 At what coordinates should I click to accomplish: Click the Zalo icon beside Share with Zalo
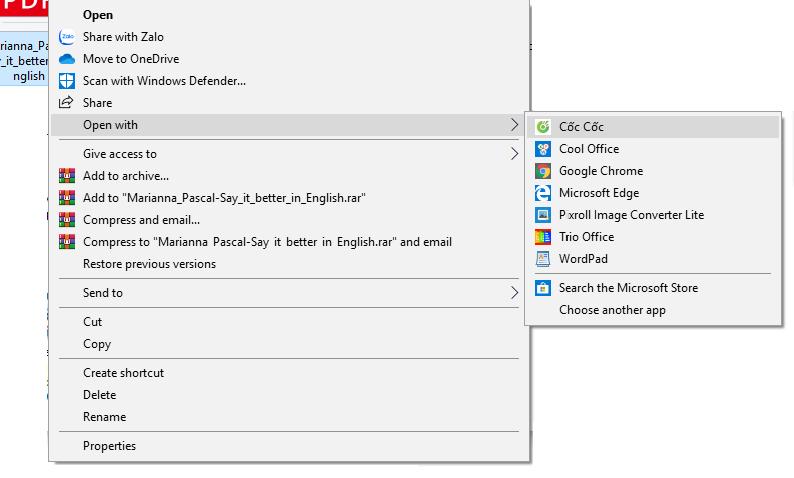tap(67, 37)
